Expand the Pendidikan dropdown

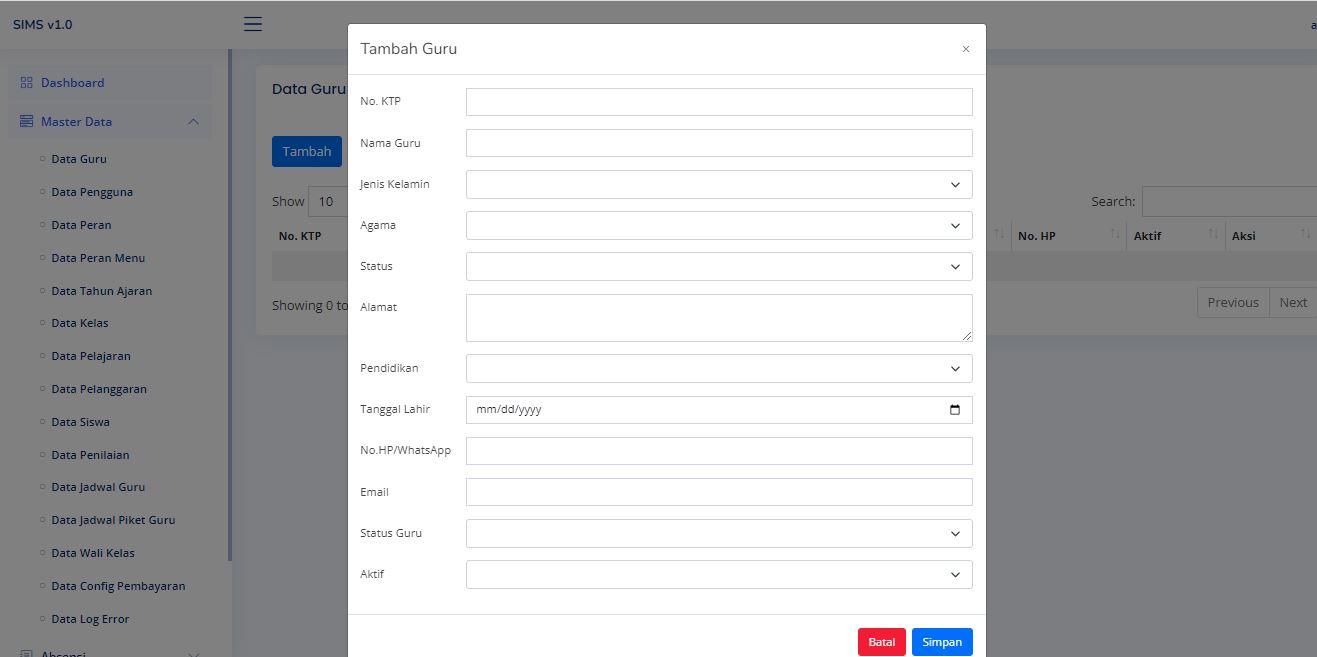click(x=718, y=369)
